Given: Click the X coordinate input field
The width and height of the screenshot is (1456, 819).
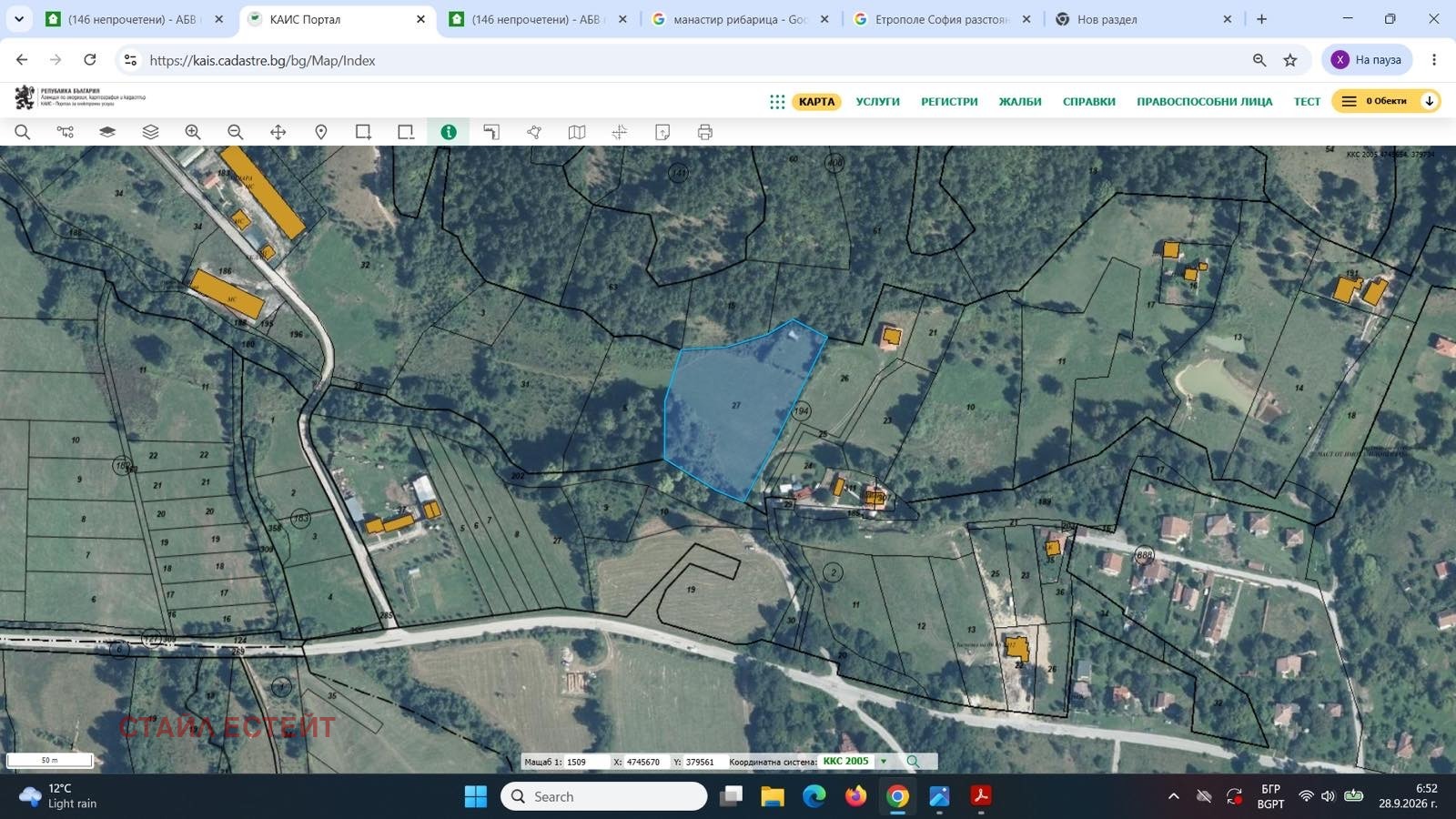Looking at the screenshot, I should pyautogui.click(x=647, y=762).
